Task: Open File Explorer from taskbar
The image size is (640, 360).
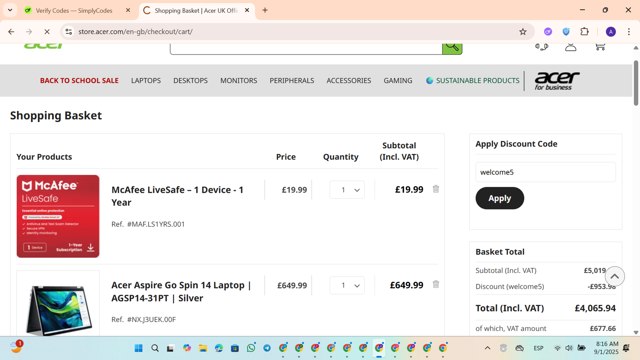Action: pyautogui.click(x=203, y=348)
